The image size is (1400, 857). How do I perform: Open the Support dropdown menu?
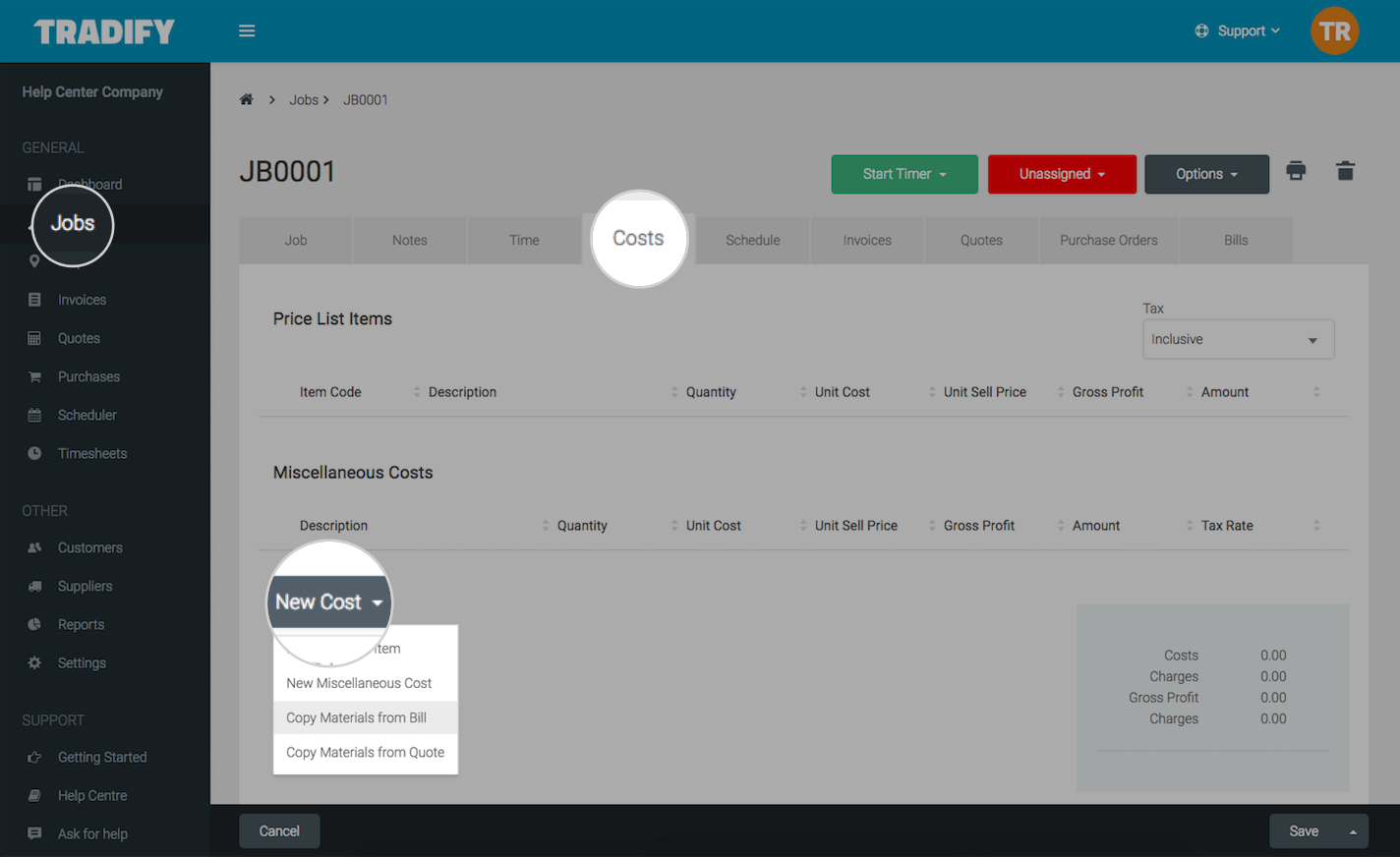coord(1238,31)
